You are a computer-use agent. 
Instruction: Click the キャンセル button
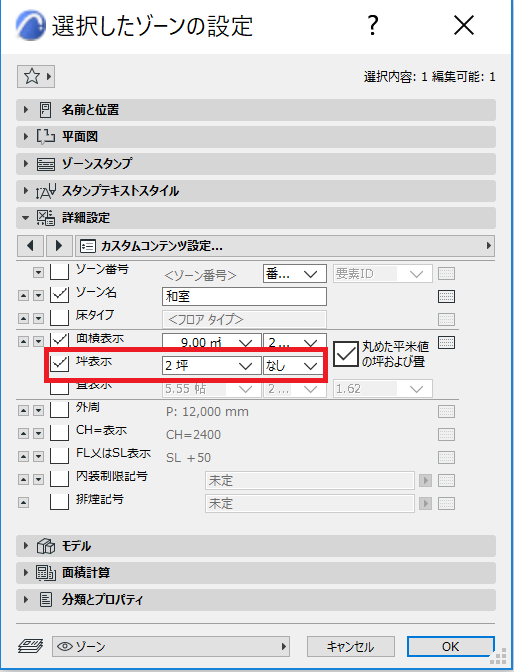[x=351, y=646]
